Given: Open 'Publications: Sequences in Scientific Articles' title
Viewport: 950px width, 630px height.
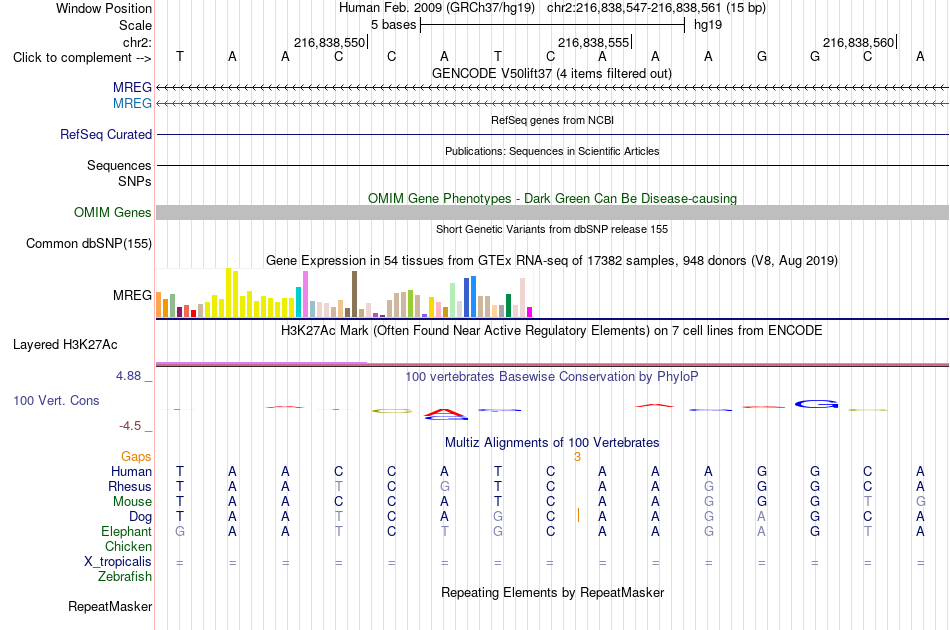Looking at the screenshot, I should click(x=552, y=151).
